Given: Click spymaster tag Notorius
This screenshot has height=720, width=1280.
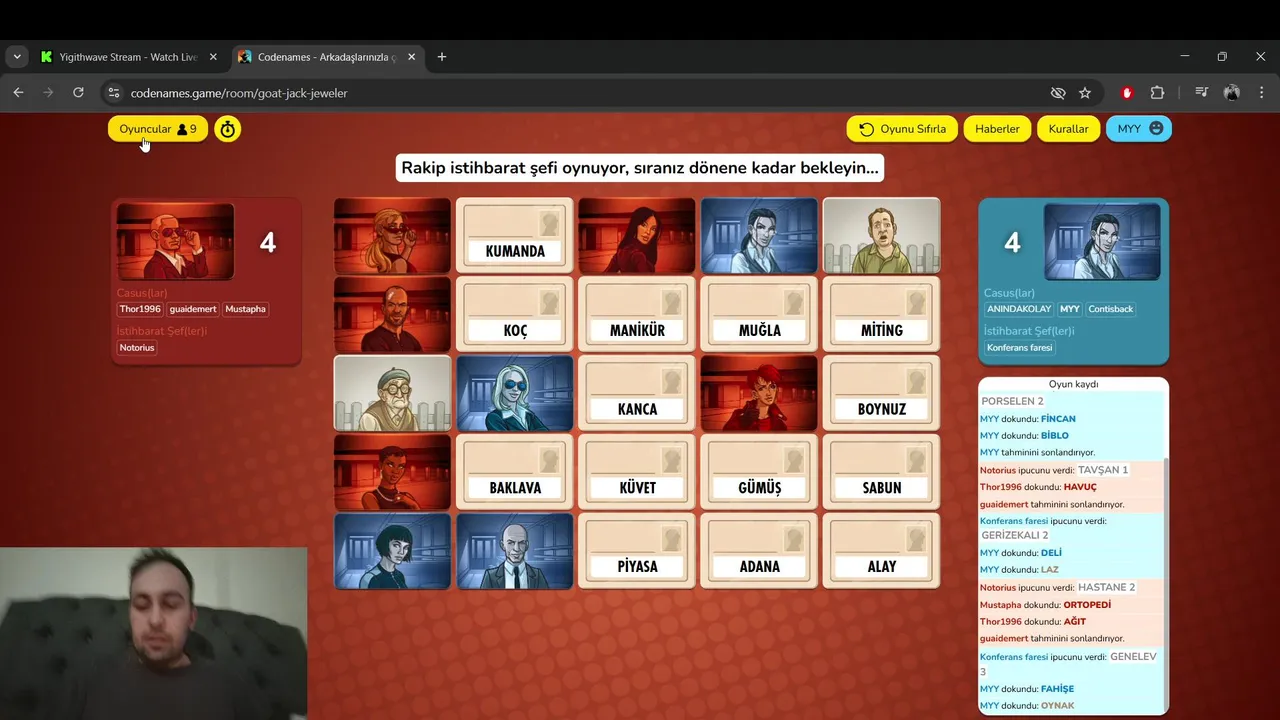Looking at the screenshot, I should (x=137, y=347).
